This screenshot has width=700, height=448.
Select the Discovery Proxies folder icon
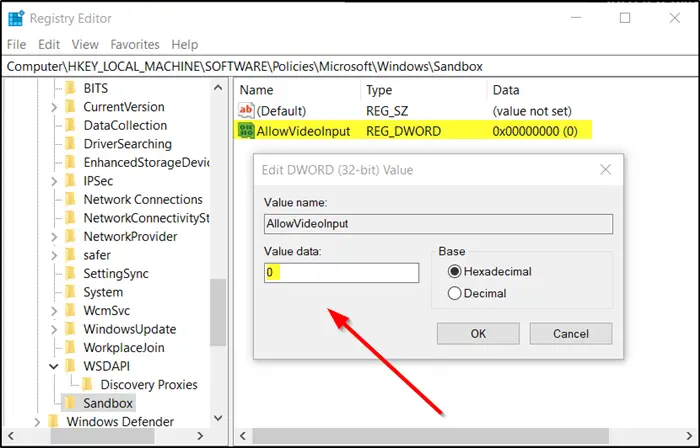pos(88,385)
